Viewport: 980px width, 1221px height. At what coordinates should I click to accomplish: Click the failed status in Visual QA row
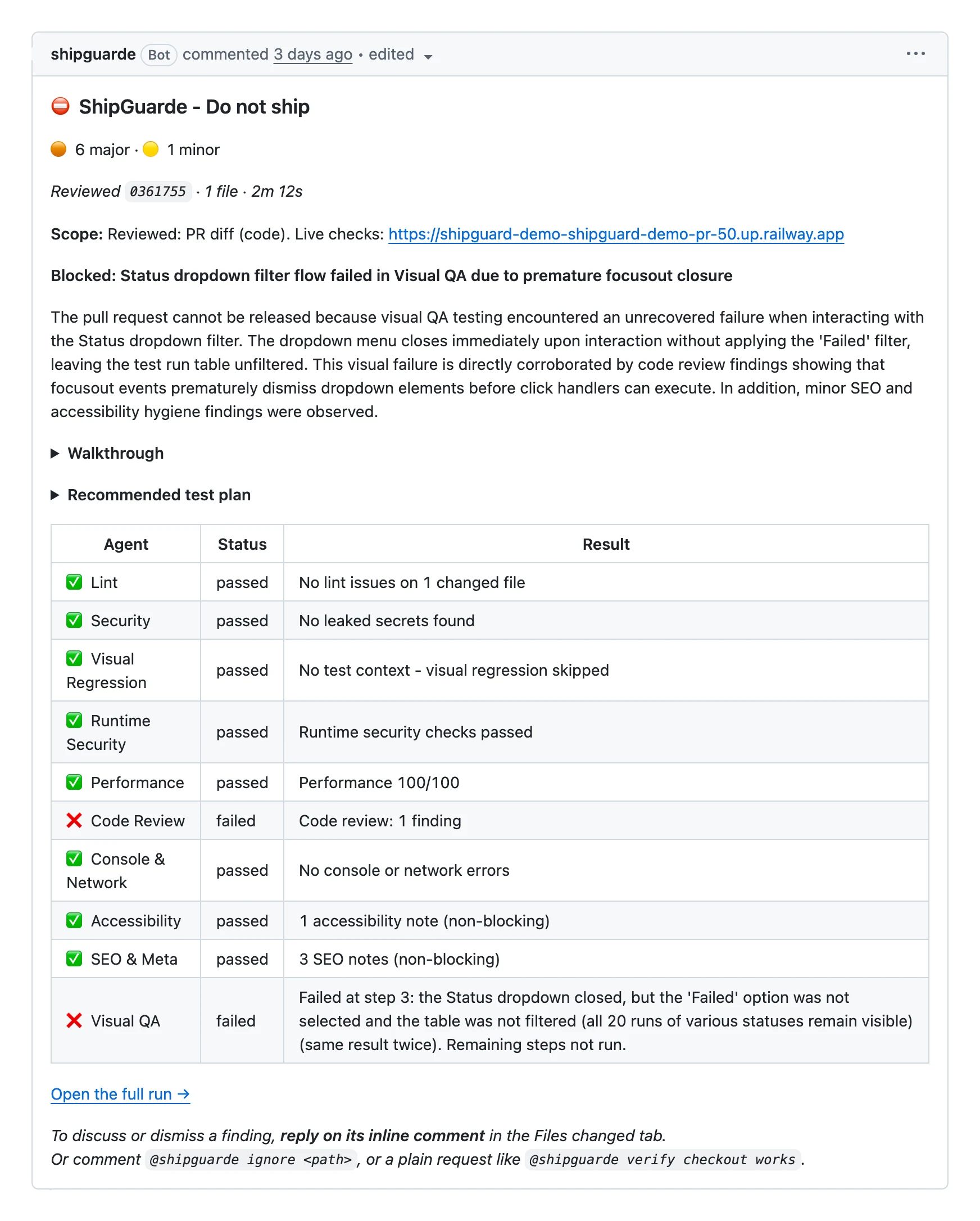pyautogui.click(x=235, y=1020)
